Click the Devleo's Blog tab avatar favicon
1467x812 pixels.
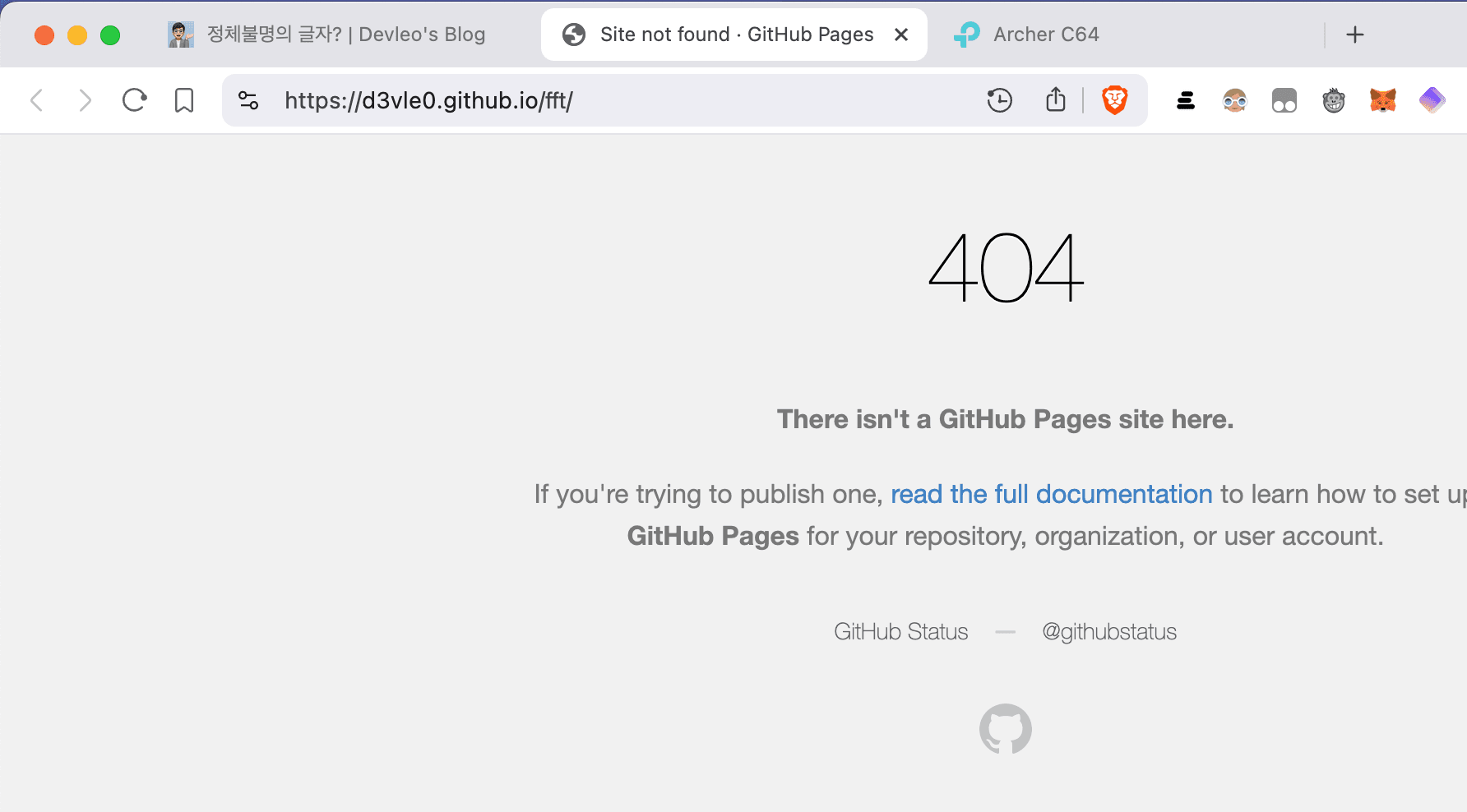(181, 35)
